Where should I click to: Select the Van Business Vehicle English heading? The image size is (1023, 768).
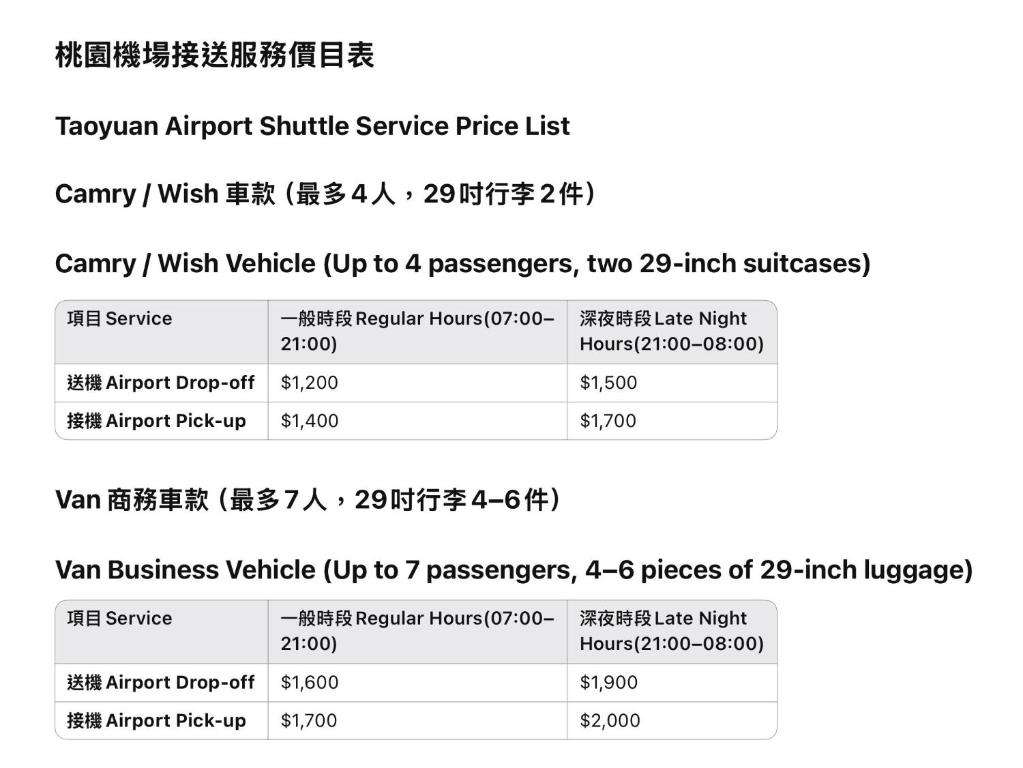[x=514, y=570]
